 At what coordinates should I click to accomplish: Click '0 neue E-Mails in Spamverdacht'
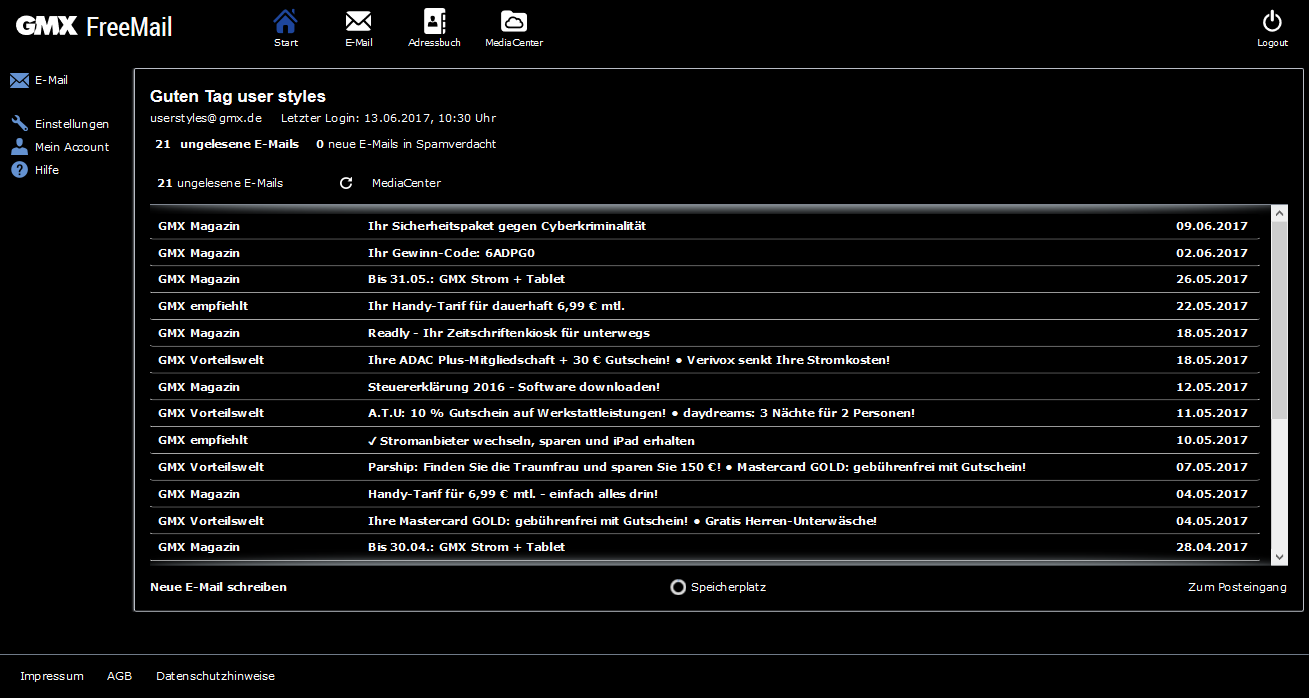(406, 144)
